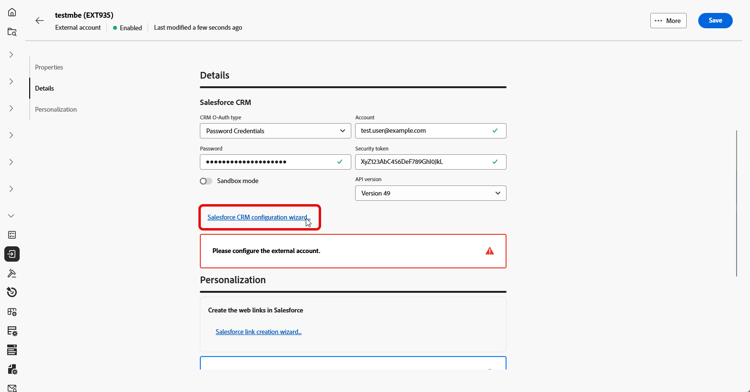Open the envelope icon in the sidebar
Viewport: 750px width, 392px height.
(x=12, y=388)
